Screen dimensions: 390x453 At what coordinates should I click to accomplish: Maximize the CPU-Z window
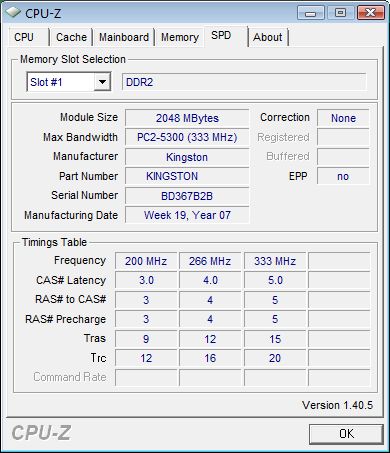340,13
